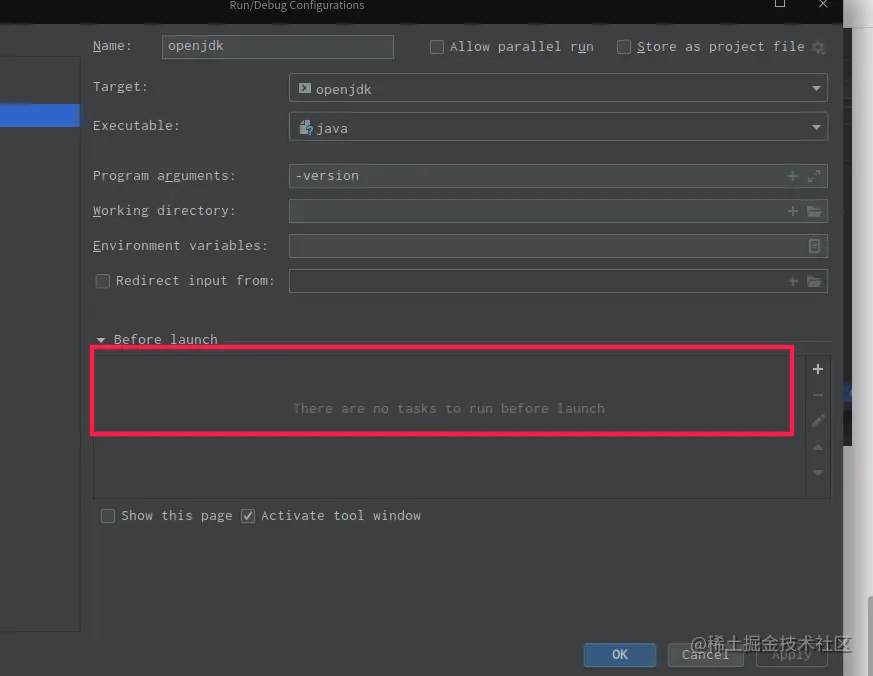Image resolution: width=873 pixels, height=676 pixels.
Task: Insert macro via plus icon in Program arguments
Action: tap(792, 176)
